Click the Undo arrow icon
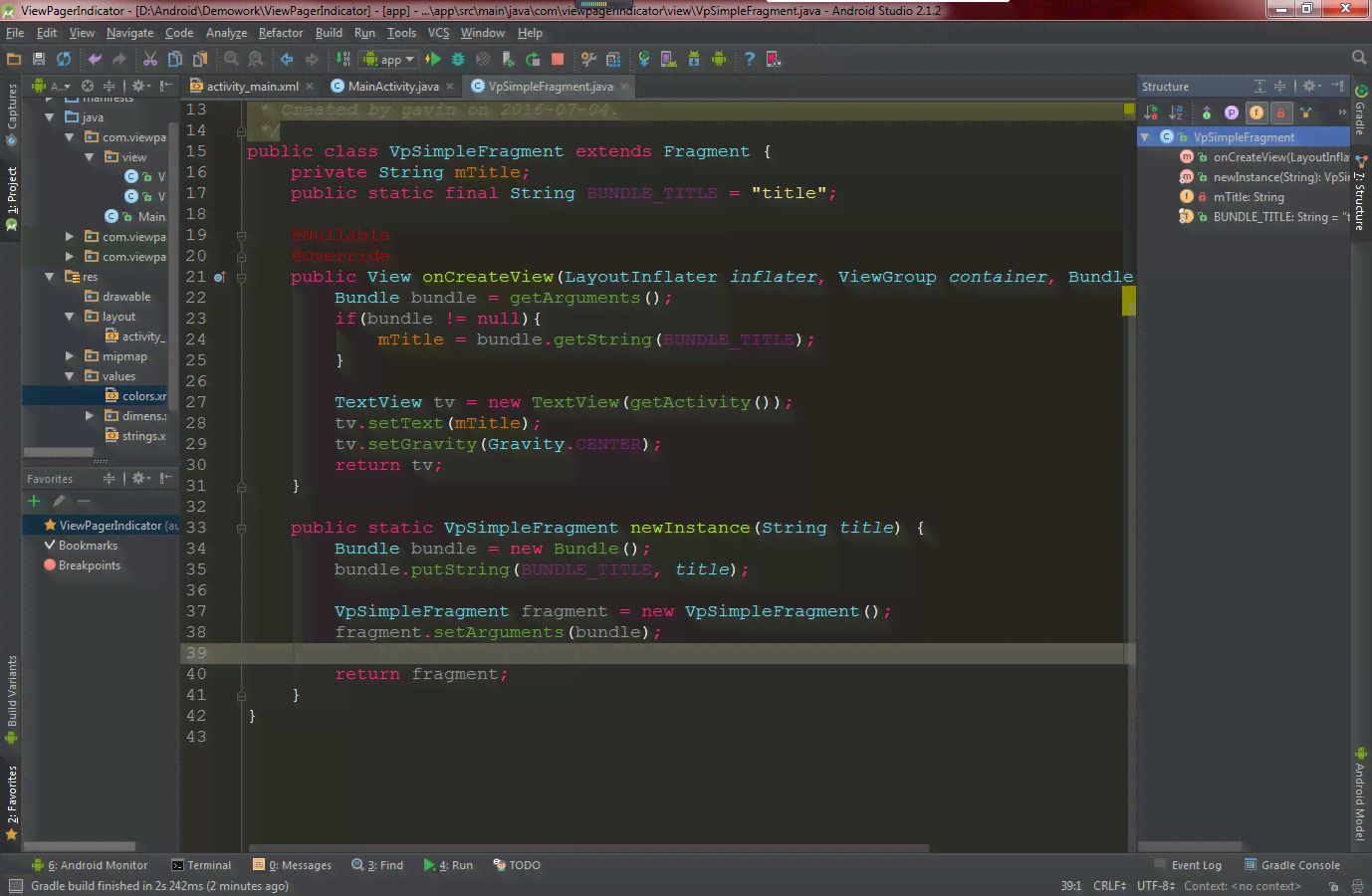 (95, 60)
